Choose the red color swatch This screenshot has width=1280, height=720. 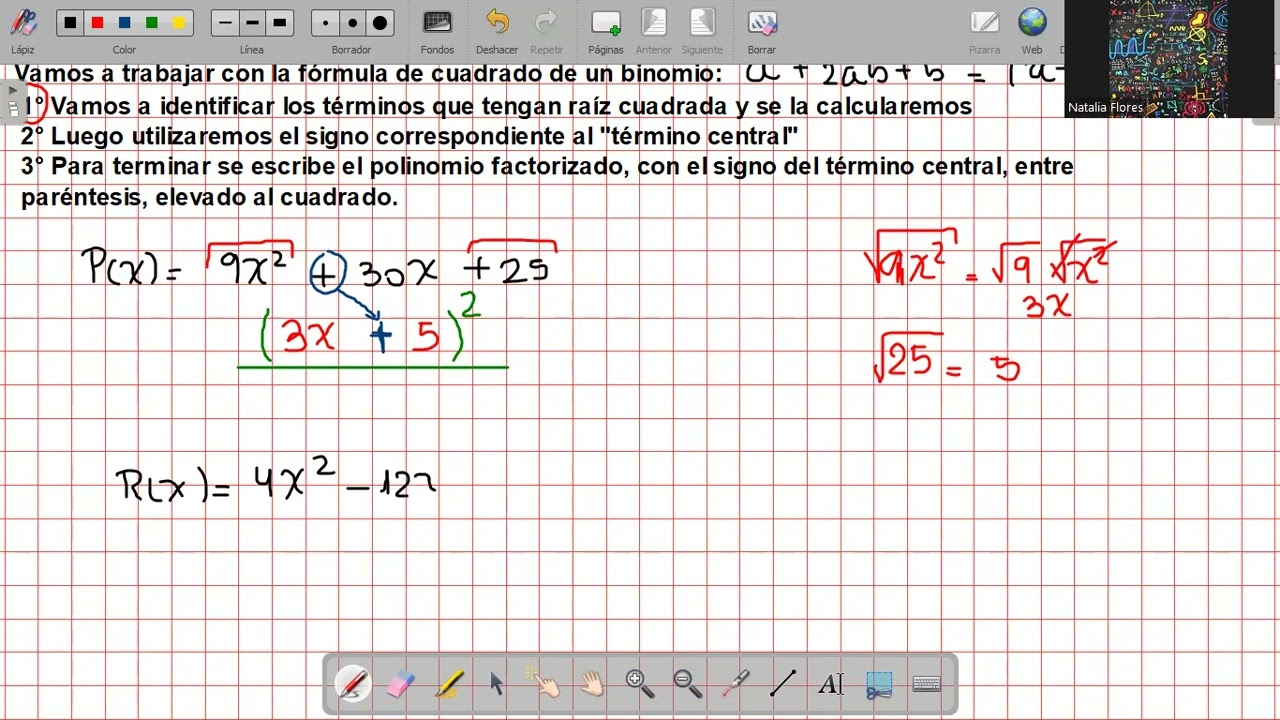(97, 22)
